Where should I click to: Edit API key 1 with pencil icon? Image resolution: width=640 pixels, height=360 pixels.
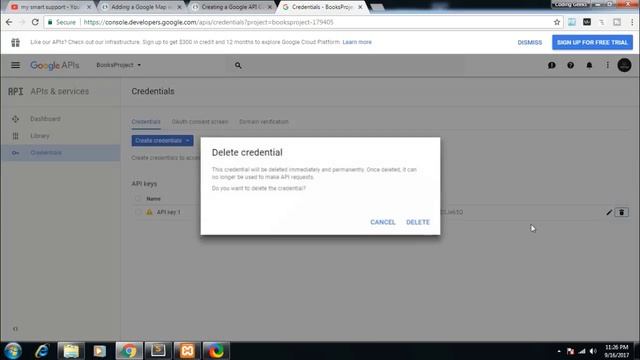[x=609, y=212]
